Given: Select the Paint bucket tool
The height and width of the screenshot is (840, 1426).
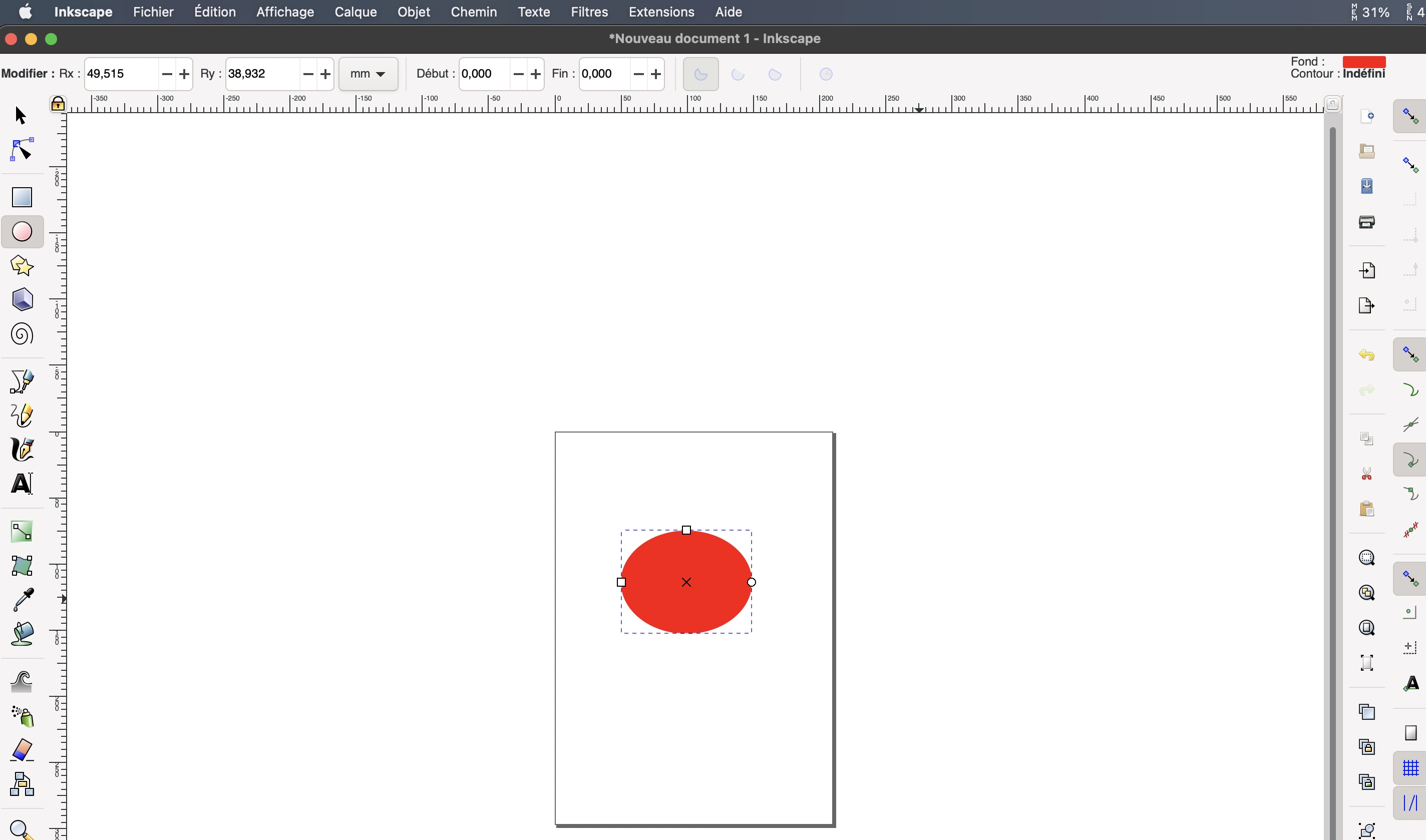Looking at the screenshot, I should tap(22, 634).
